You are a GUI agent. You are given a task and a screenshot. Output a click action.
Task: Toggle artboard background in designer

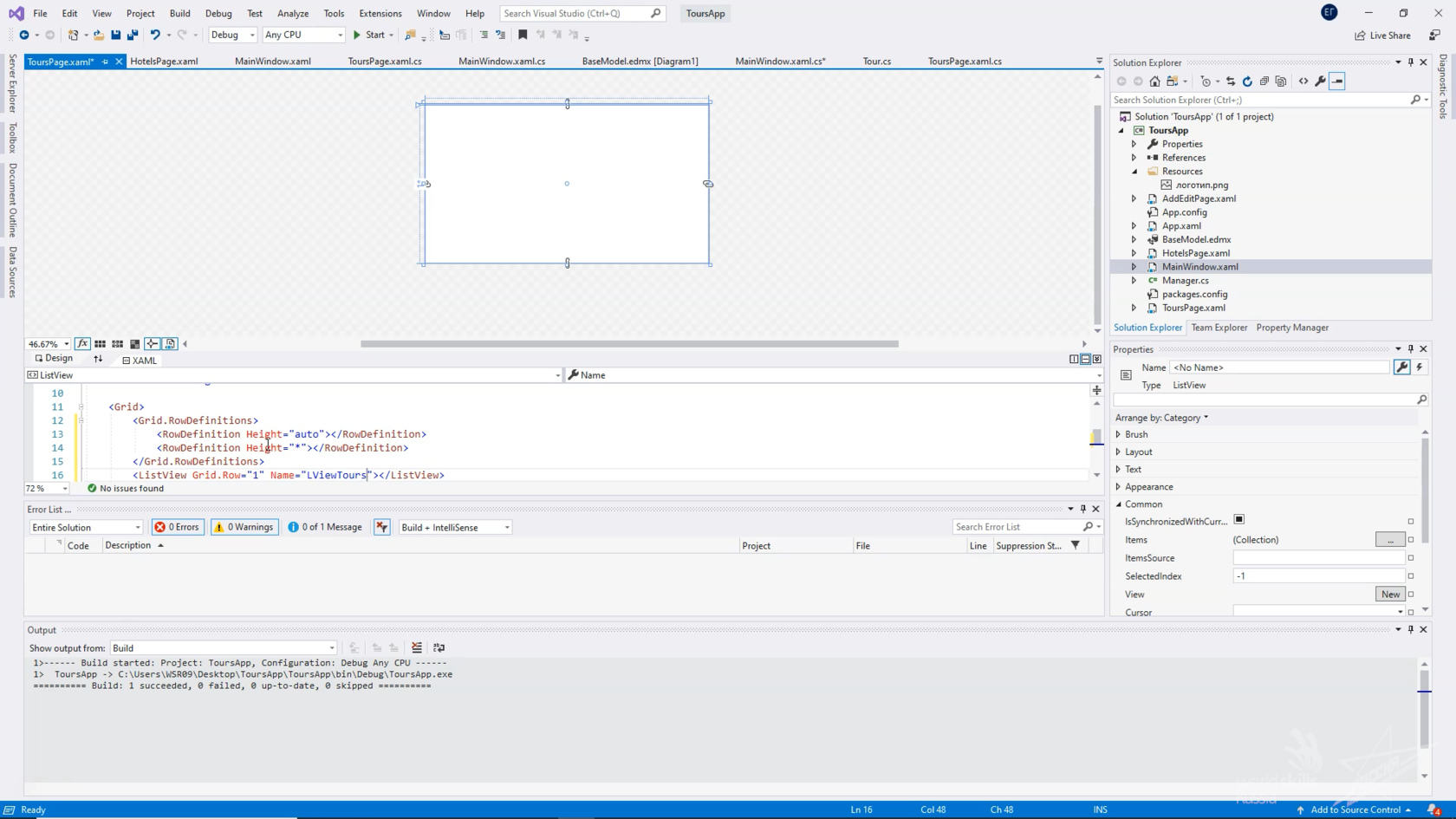pos(135,344)
